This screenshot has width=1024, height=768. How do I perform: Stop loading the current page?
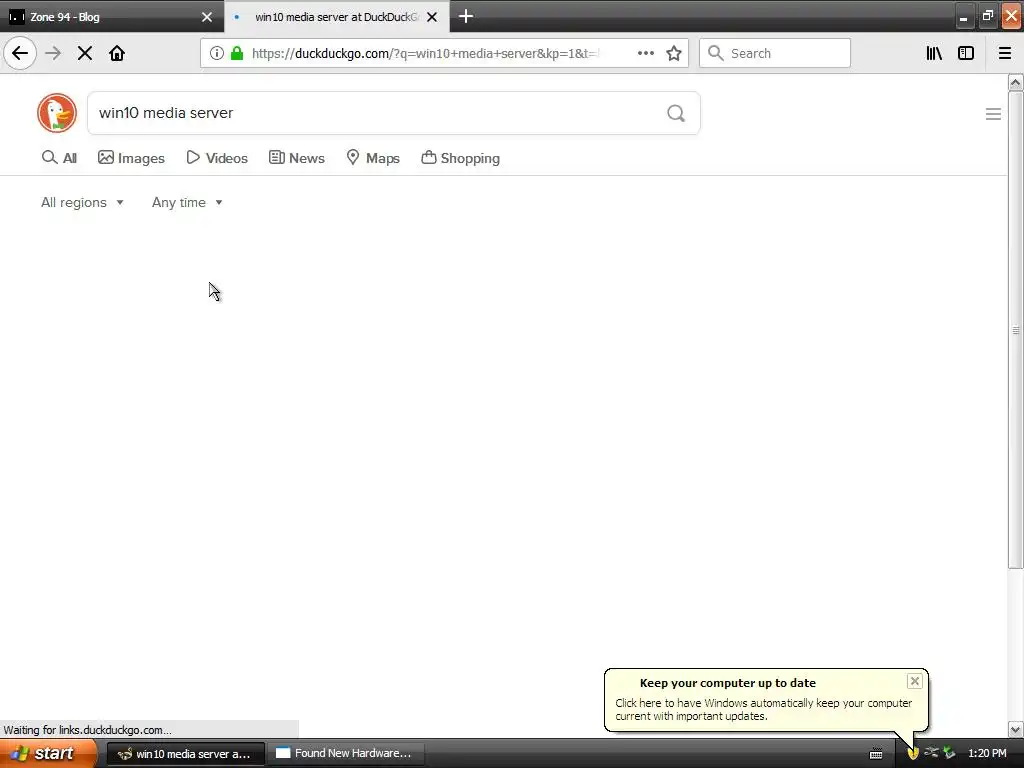(x=85, y=53)
